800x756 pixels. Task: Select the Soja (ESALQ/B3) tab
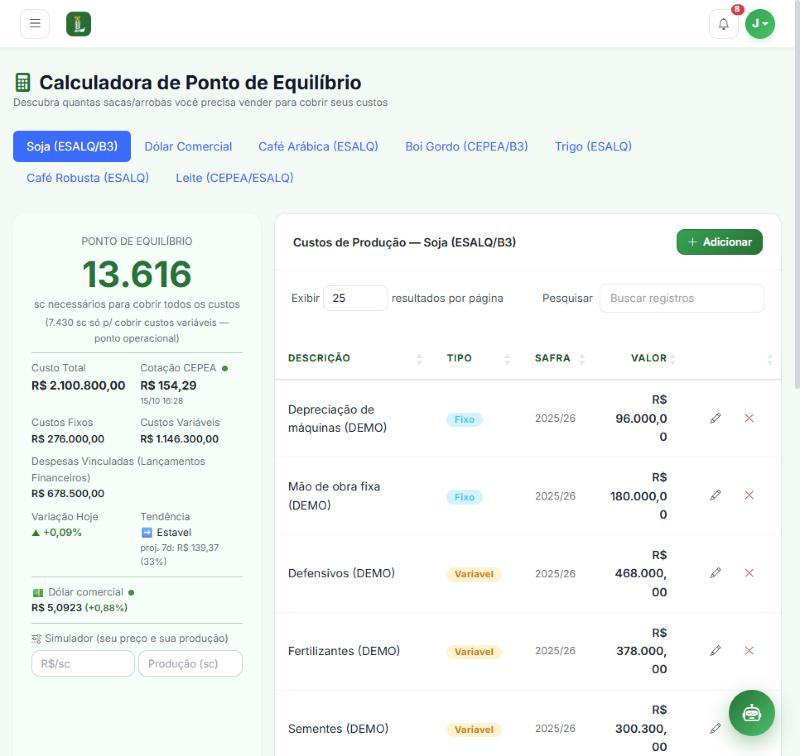coord(72,146)
